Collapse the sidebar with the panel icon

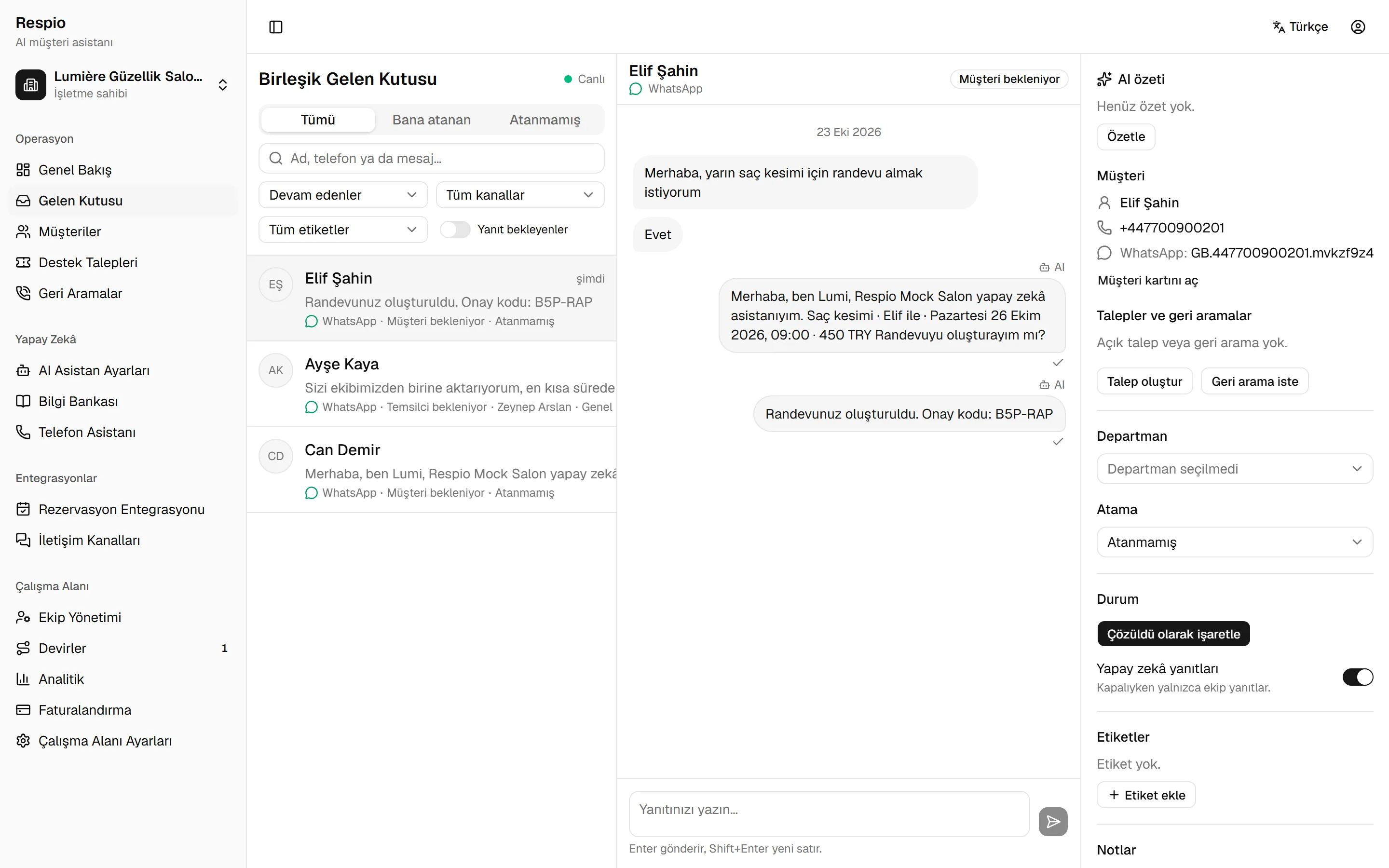point(275,27)
